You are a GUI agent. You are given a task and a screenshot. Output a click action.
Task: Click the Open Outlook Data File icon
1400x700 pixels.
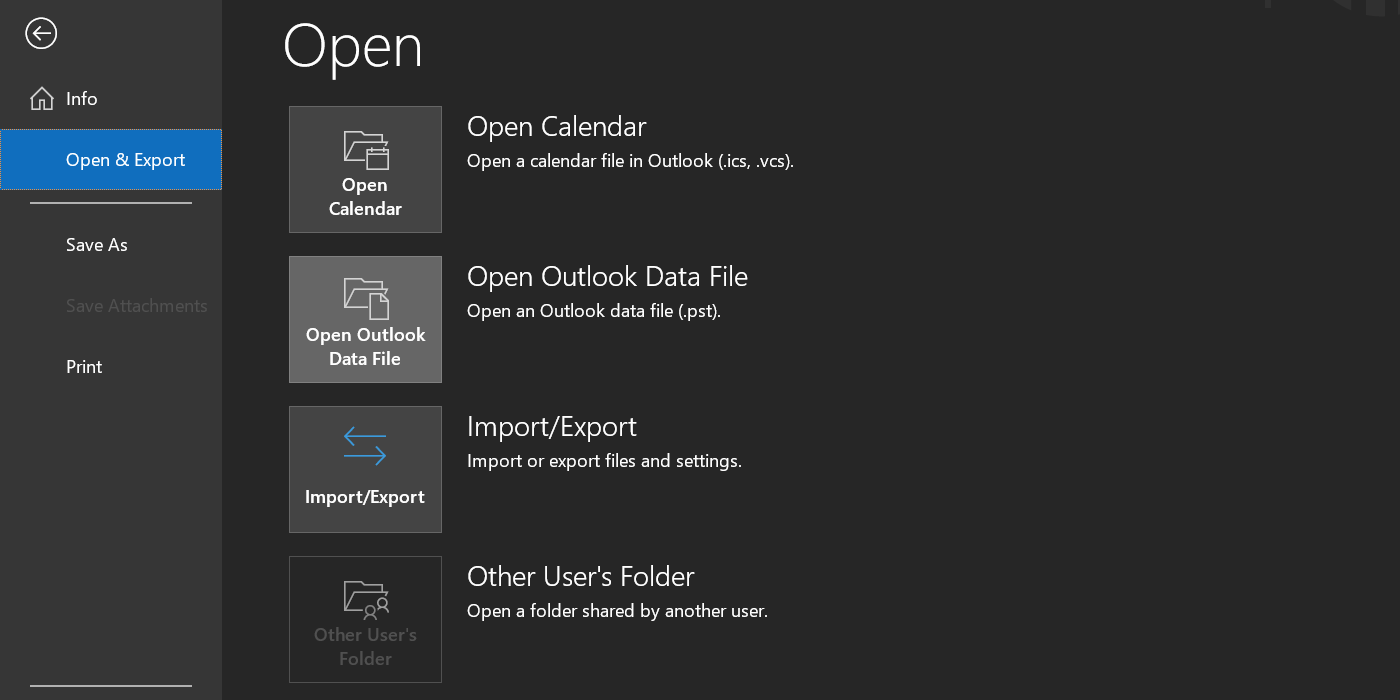click(365, 297)
